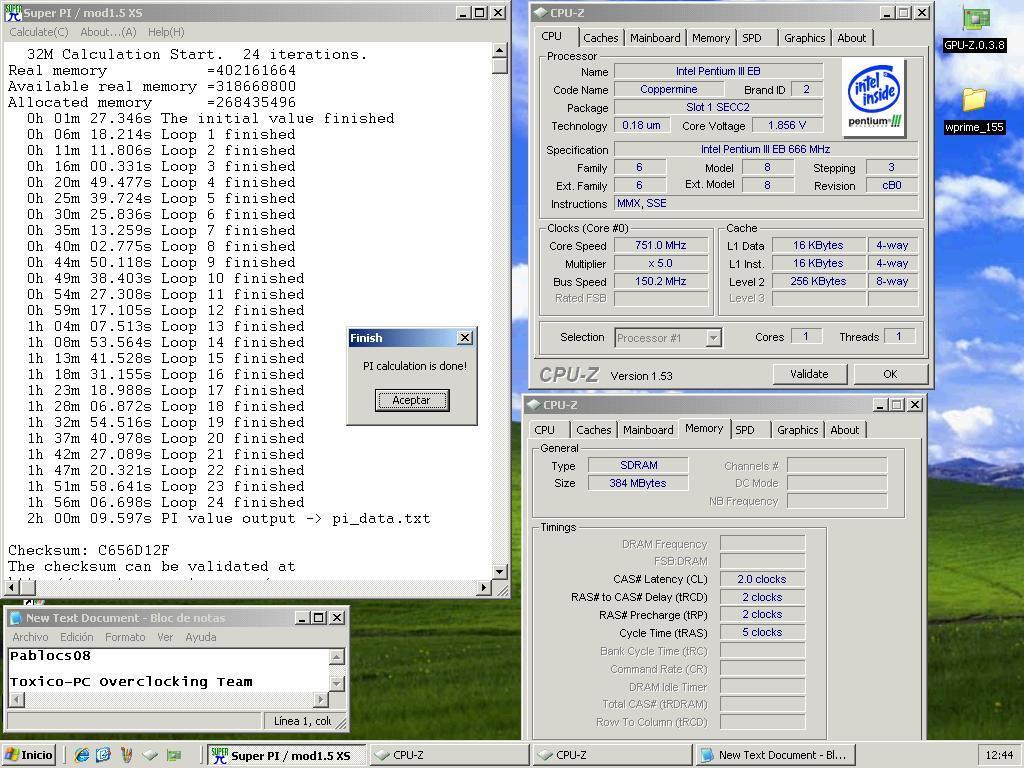The height and width of the screenshot is (768, 1024).
Task: Click Toxico-PC Overclocking Team text line
Action: tap(131, 682)
